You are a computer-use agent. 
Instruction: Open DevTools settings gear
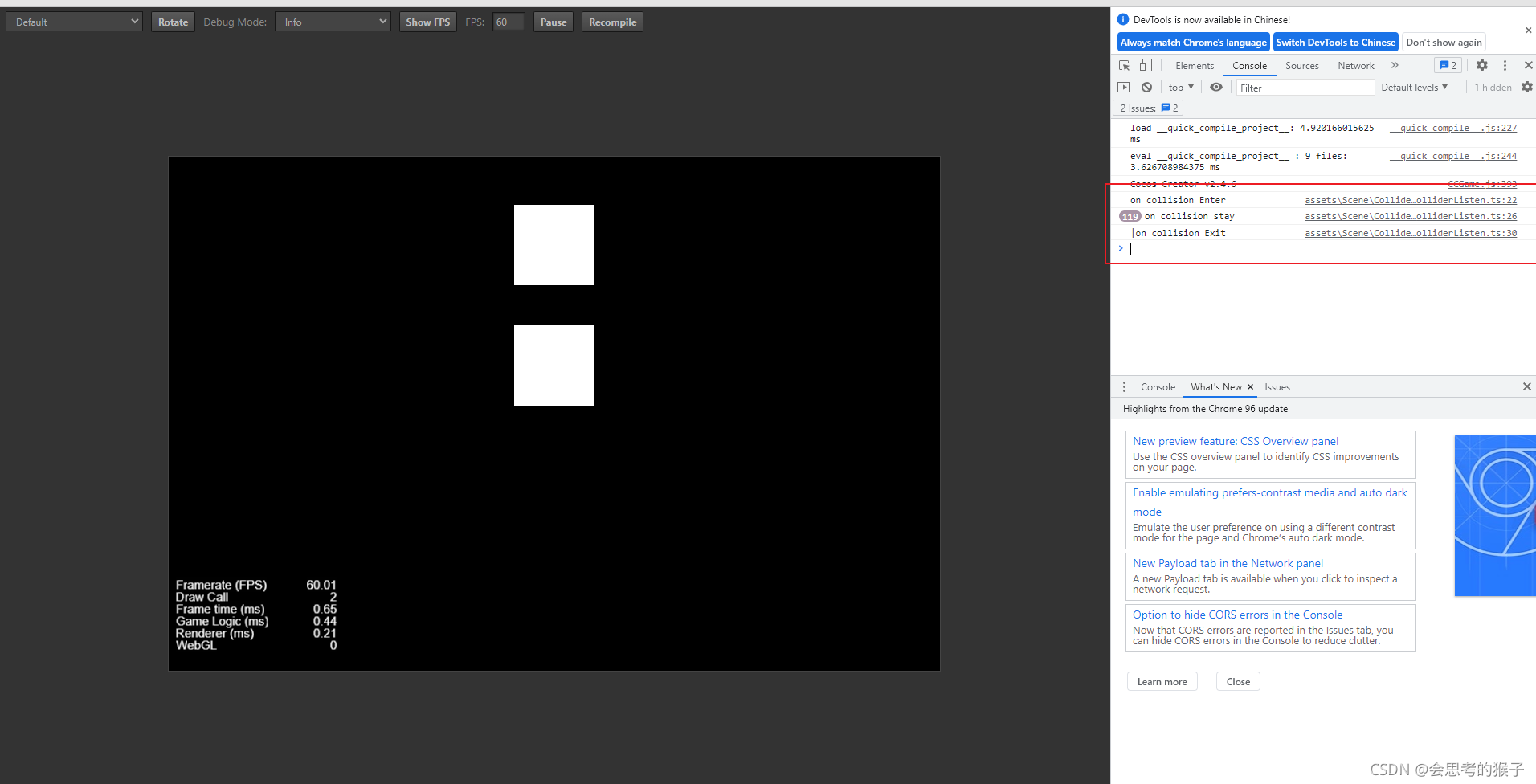click(1481, 65)
